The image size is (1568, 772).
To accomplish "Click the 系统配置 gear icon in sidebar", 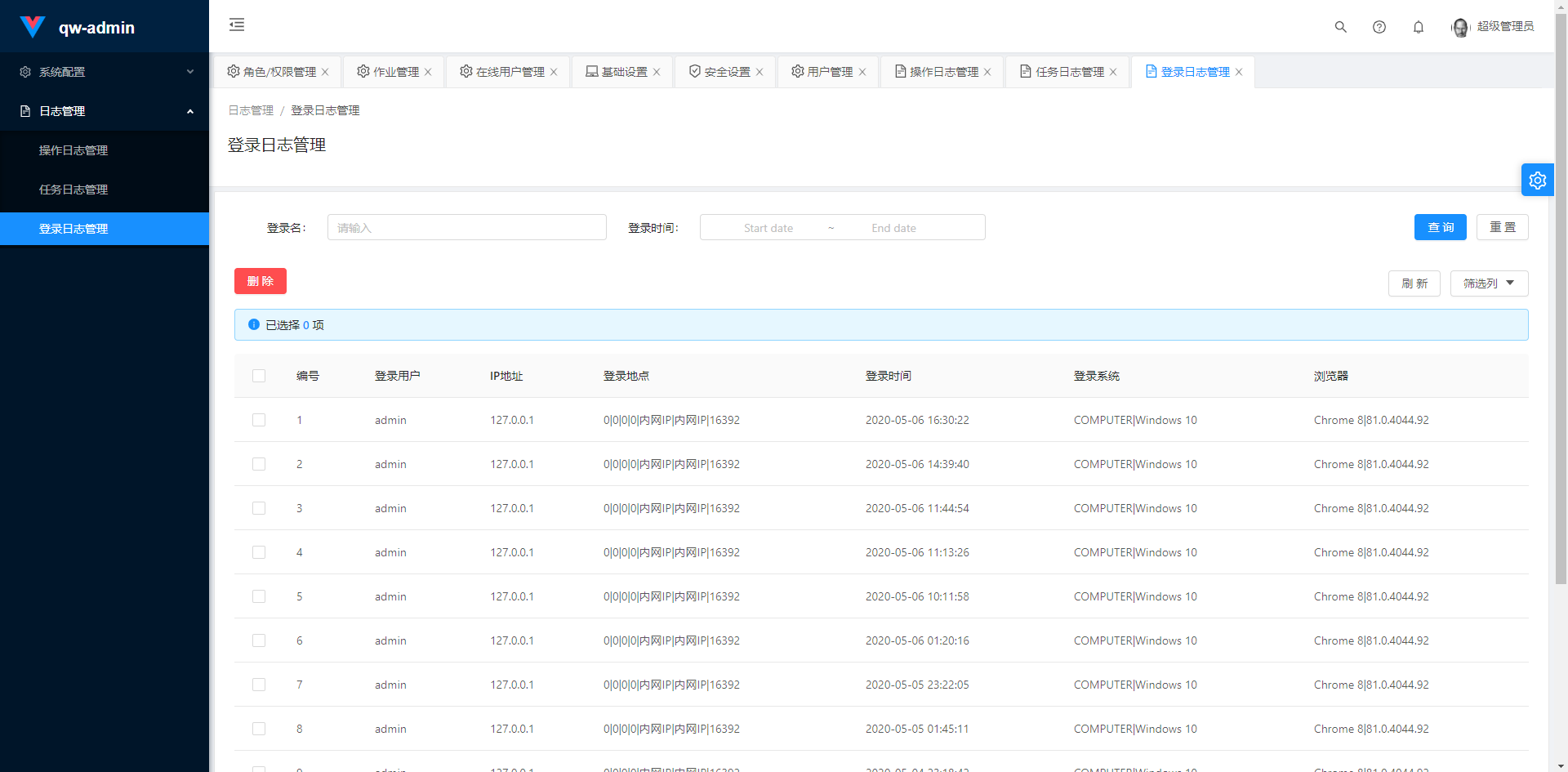I will click(x=25, y=72).
